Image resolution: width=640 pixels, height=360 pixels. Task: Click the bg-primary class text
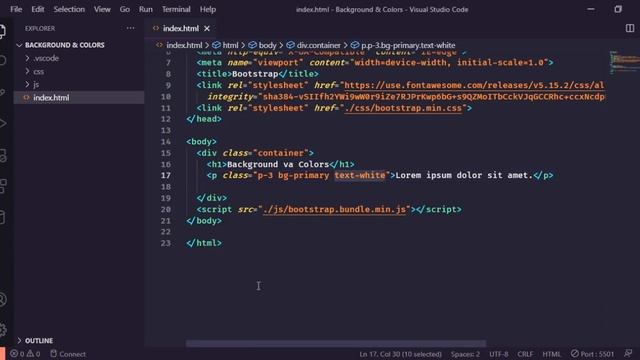pyautogui.click(x=303, y=176)
